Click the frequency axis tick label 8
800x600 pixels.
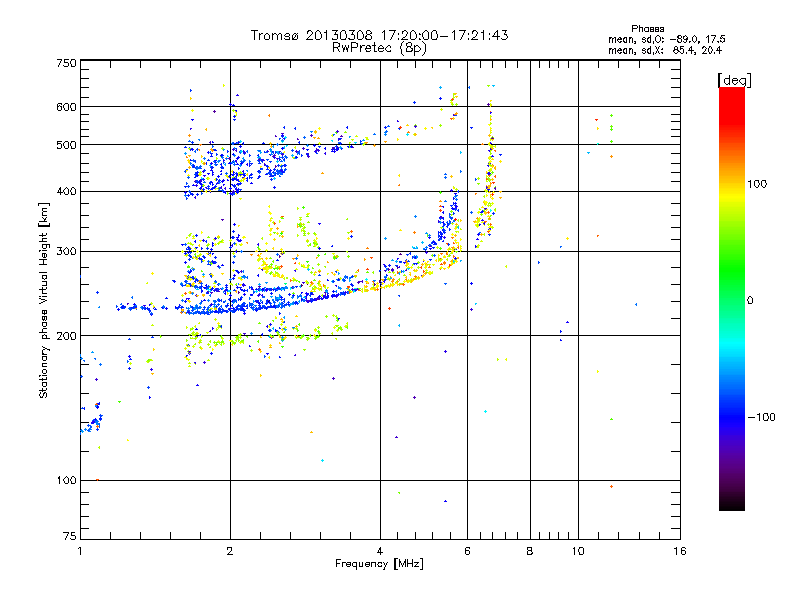(x=530, y=551)
